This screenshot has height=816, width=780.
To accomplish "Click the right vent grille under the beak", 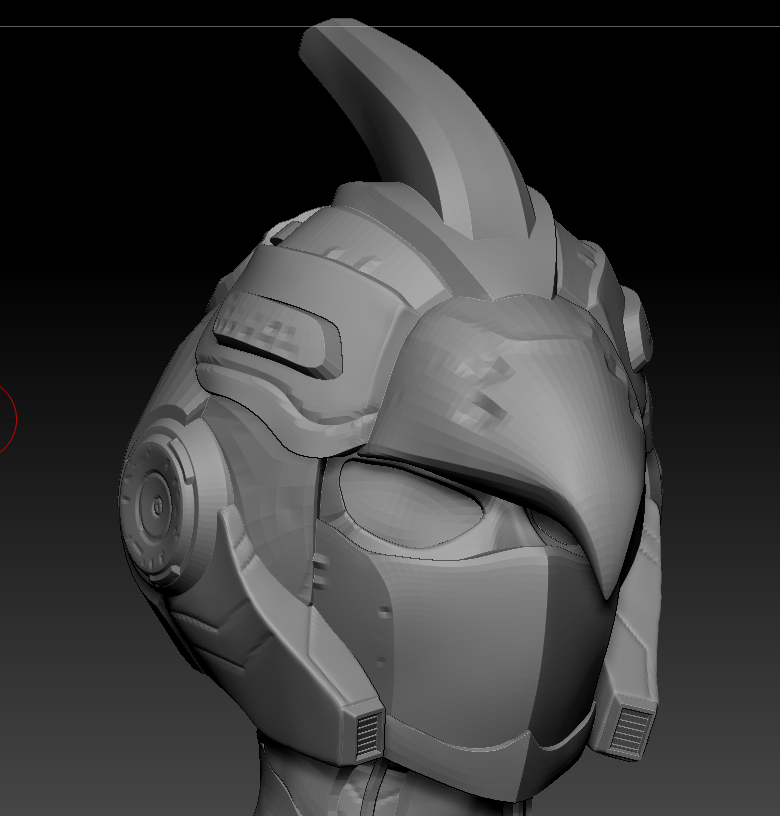I will coord(632,729).
